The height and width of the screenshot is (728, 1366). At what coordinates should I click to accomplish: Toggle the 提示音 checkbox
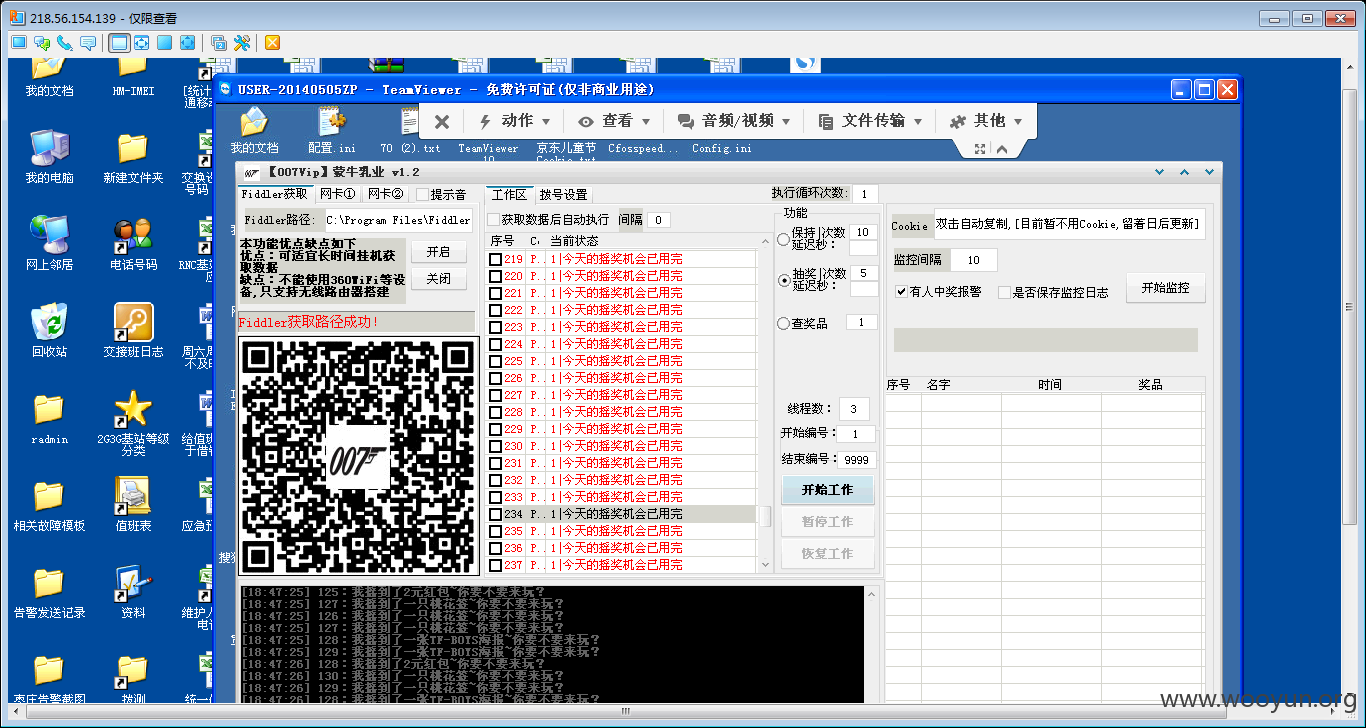point(422,195)
